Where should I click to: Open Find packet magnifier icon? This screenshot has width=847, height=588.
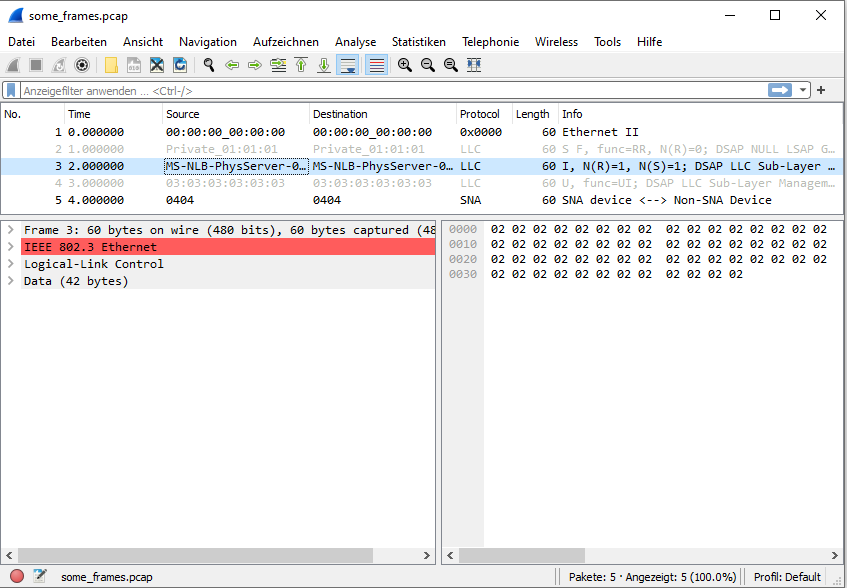[x=209, y=65]
